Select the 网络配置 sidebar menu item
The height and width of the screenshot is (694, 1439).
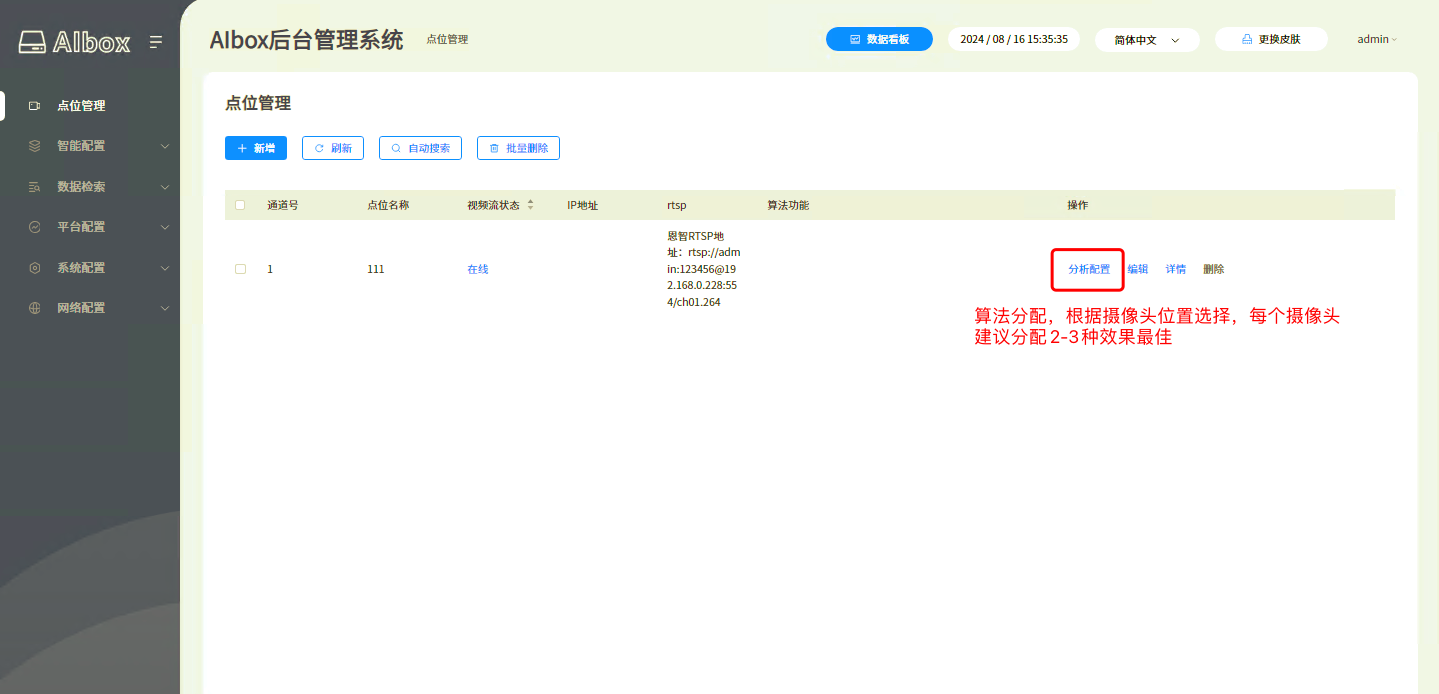pos(81,308)
